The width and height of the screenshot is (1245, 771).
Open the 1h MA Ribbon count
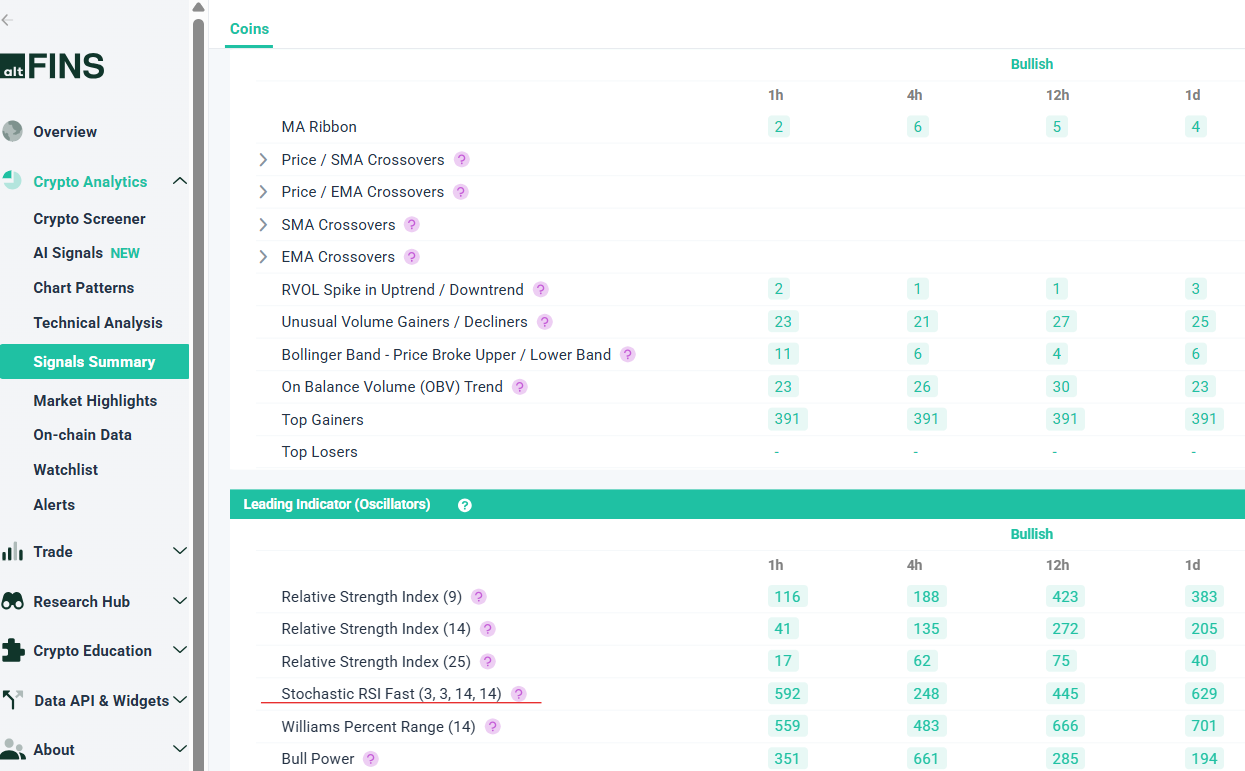[778, 127]
